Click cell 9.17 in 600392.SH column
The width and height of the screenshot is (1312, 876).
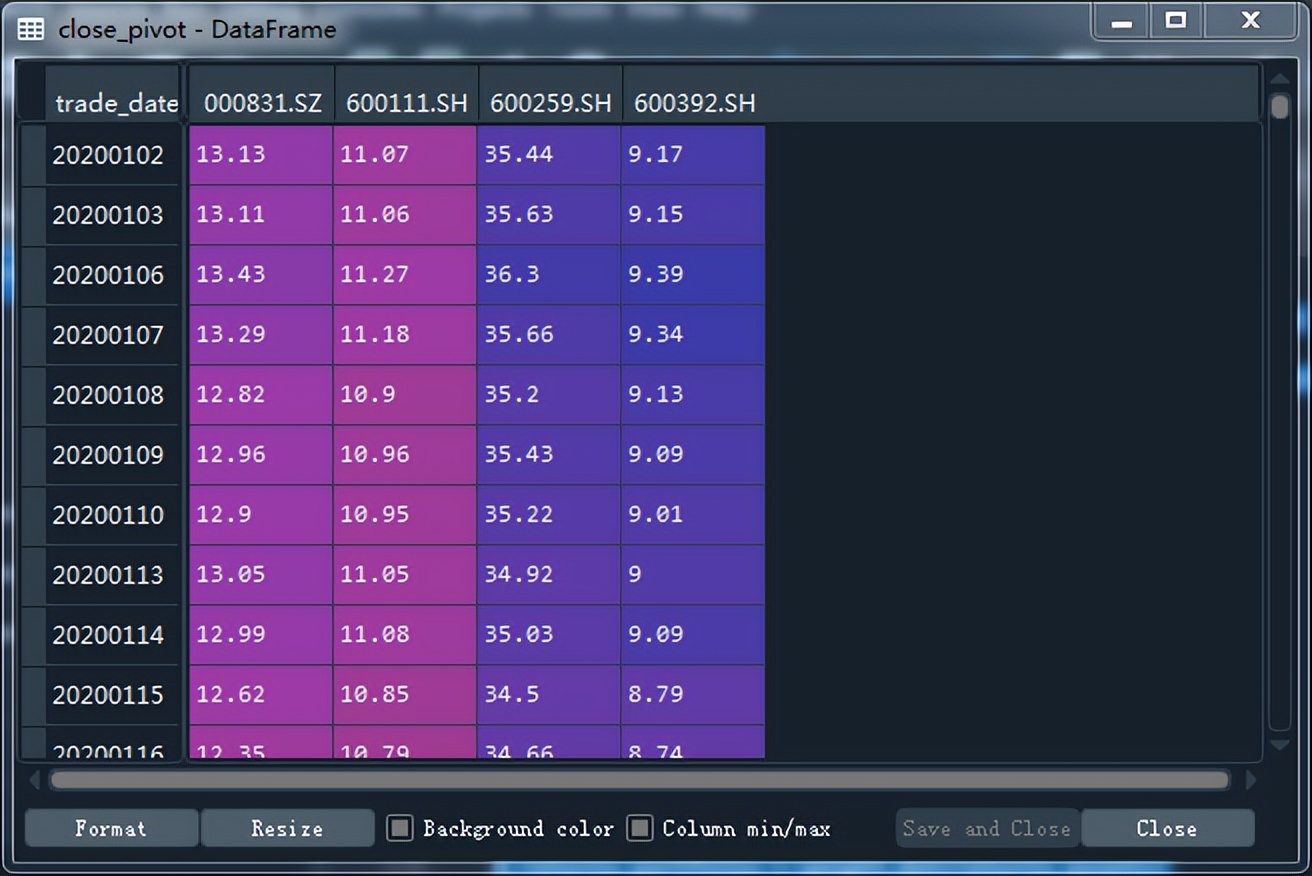(693, 155)
